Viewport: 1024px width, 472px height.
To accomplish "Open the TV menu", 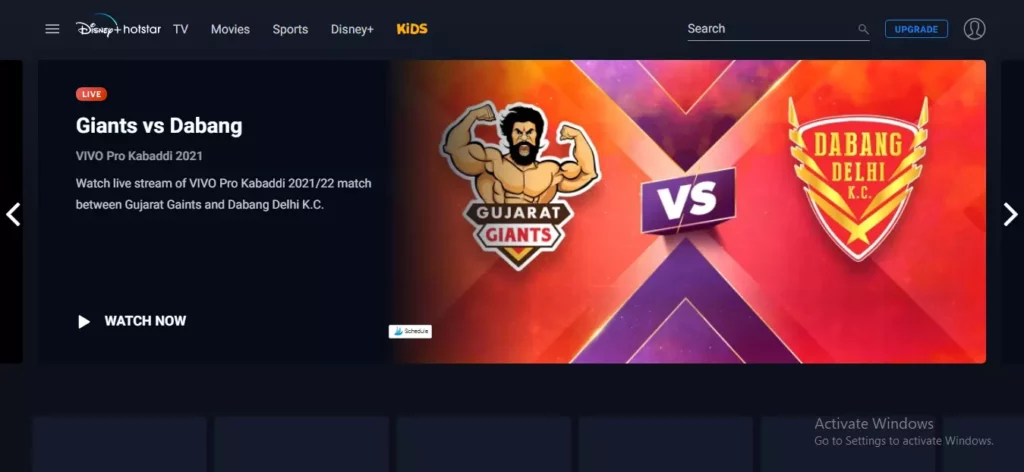I will 180,29.
